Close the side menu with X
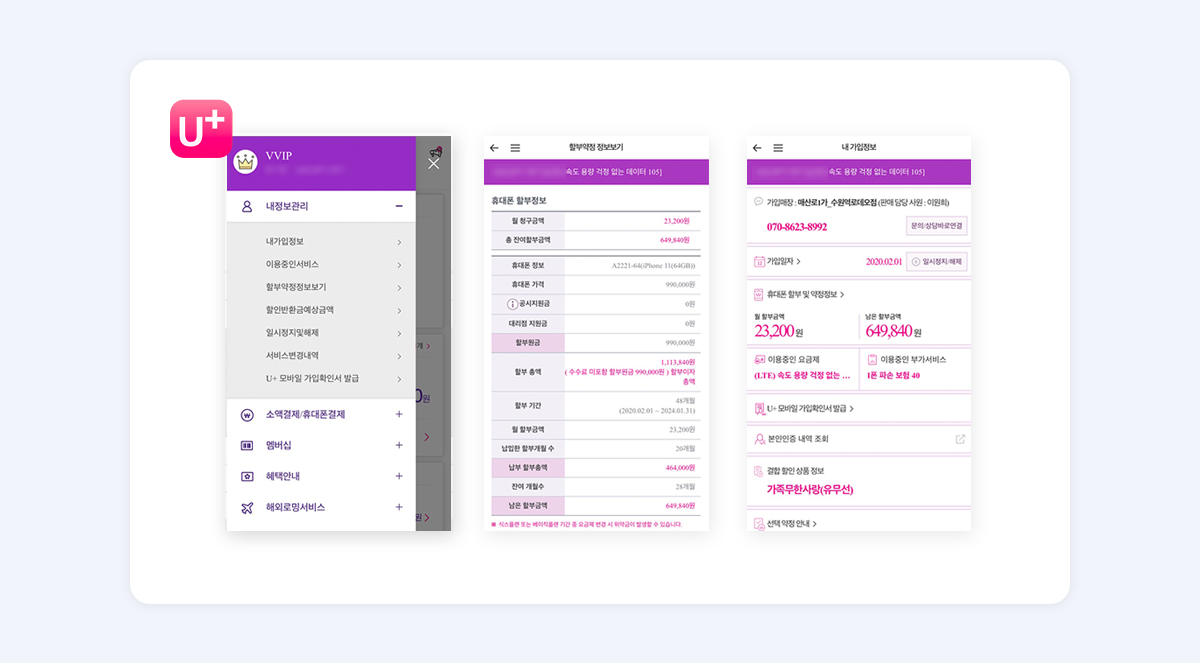This screenshot has height=663, width=1200. click(x=433, y=164)
